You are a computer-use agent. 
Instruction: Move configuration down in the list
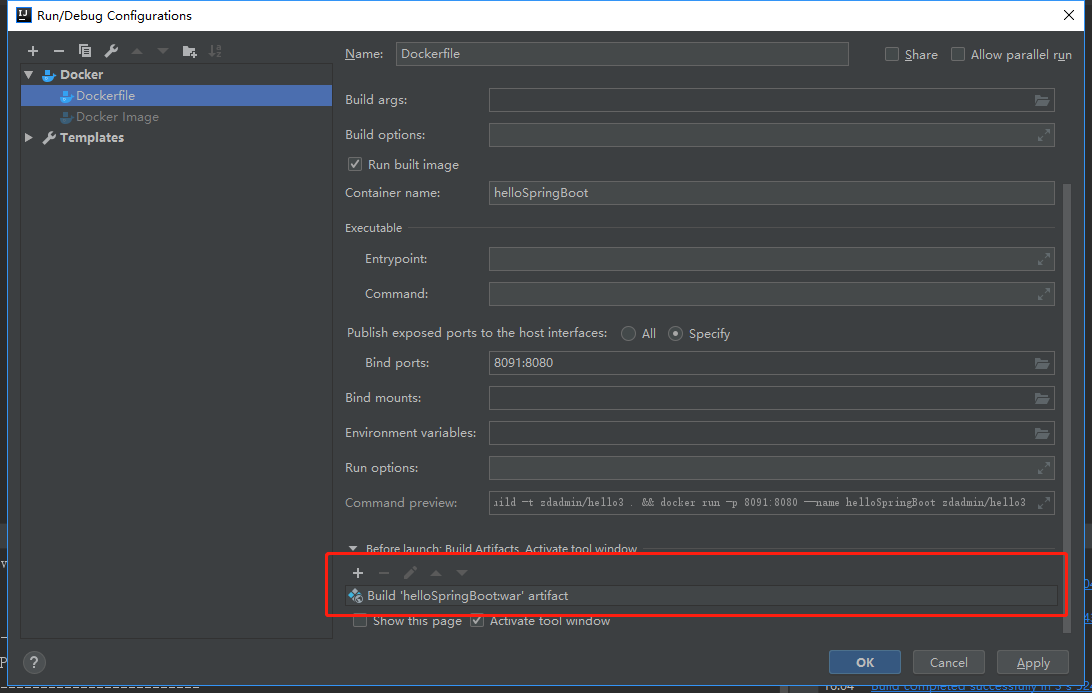[162, 51]
